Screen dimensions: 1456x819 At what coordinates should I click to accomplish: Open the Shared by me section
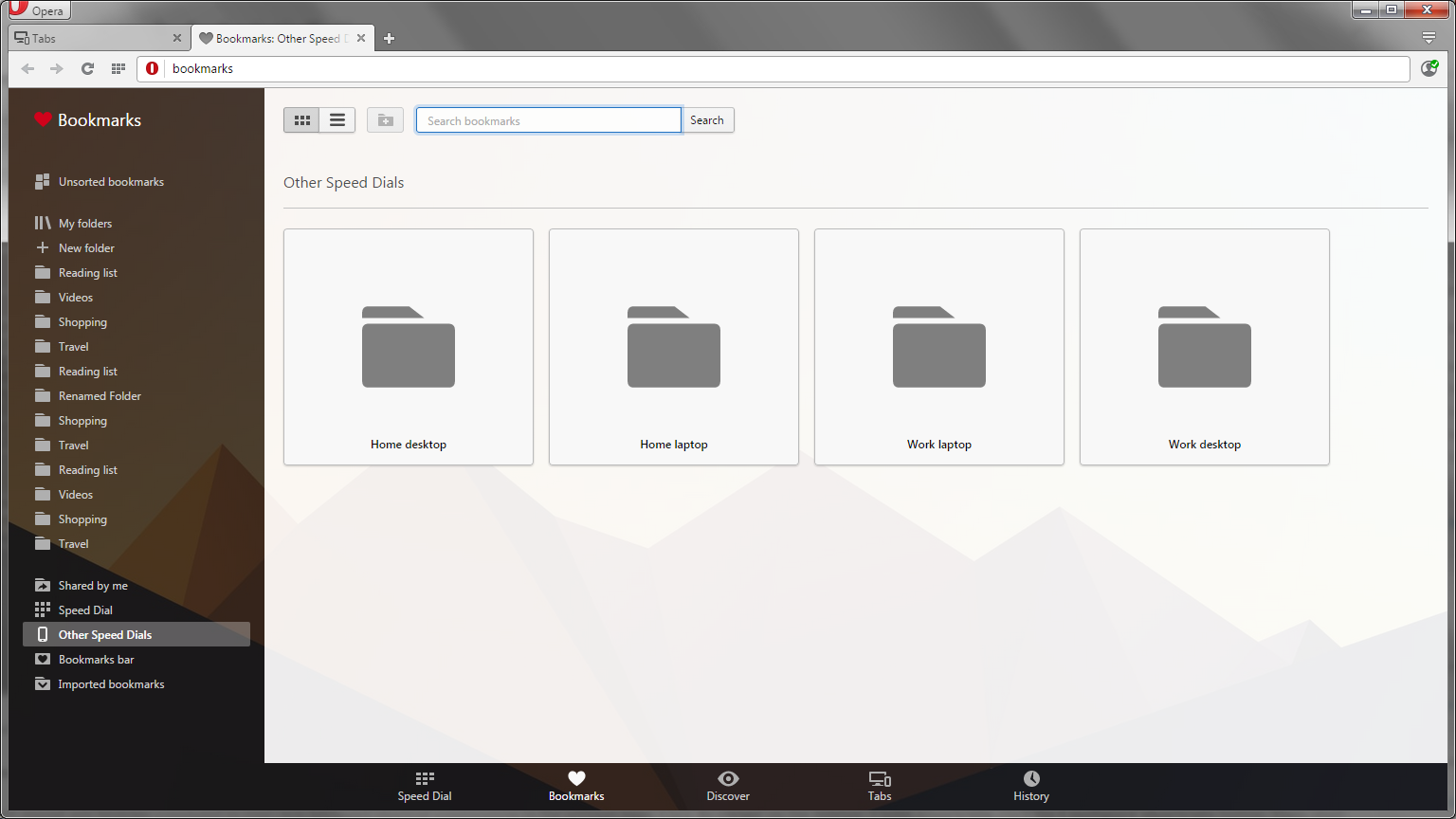pyautogui.click(x=92, y=585)
